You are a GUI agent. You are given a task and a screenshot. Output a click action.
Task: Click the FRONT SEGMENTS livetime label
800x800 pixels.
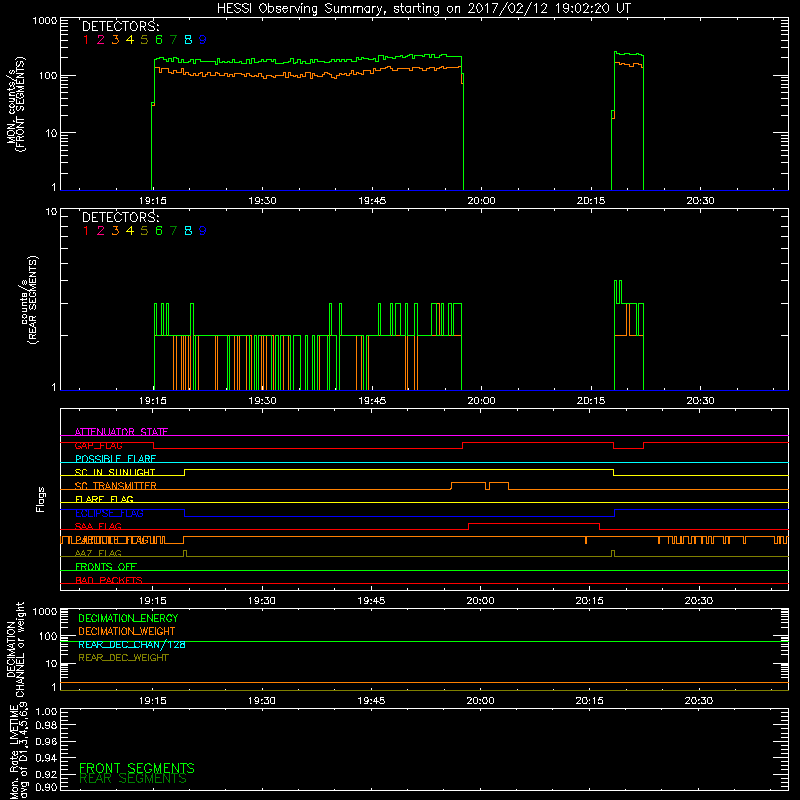click(x=137, y=768)
